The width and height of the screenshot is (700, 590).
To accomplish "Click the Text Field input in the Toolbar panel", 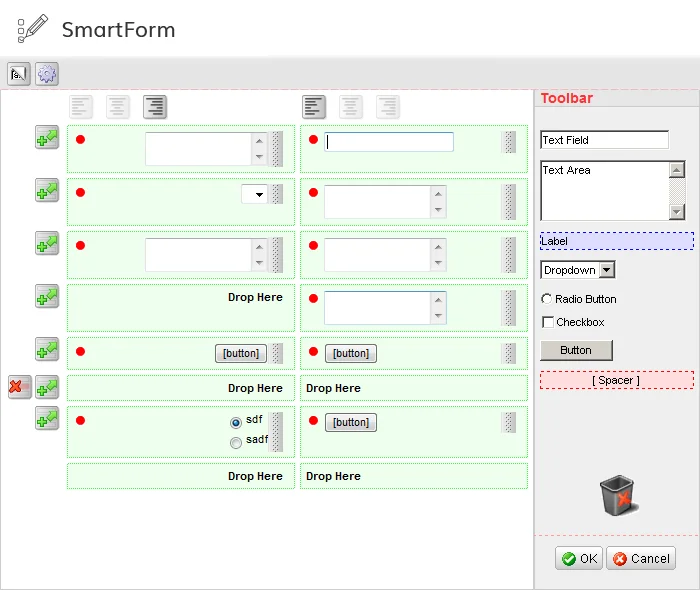I will (604, 140).
